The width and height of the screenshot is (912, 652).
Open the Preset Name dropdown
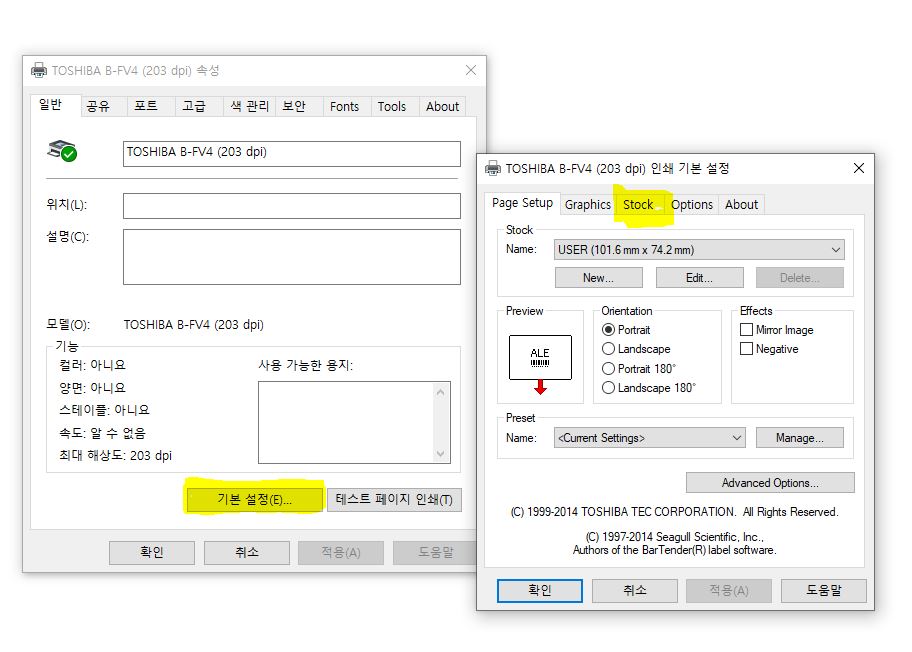735,437
